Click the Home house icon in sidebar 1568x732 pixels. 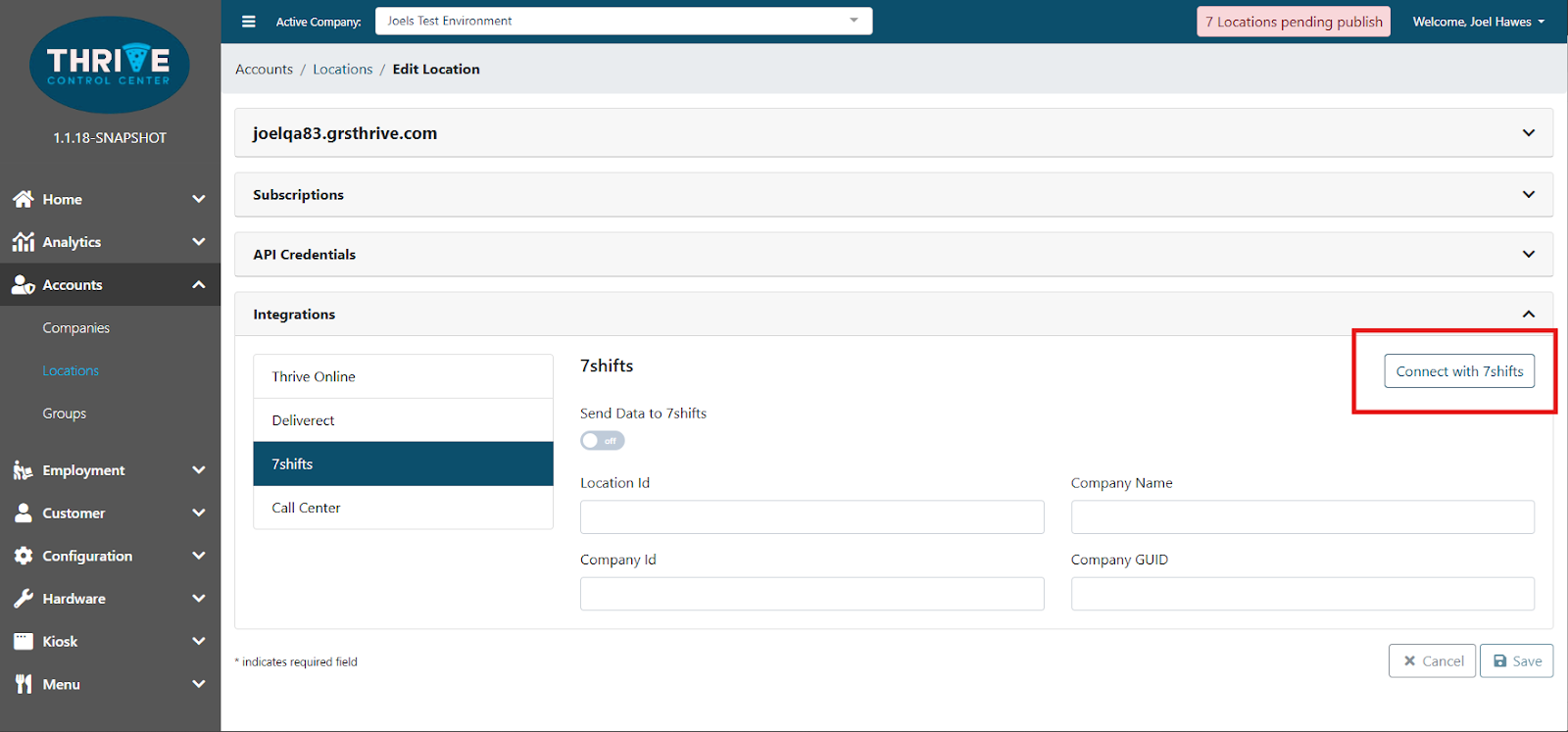(x=24, y=199)
